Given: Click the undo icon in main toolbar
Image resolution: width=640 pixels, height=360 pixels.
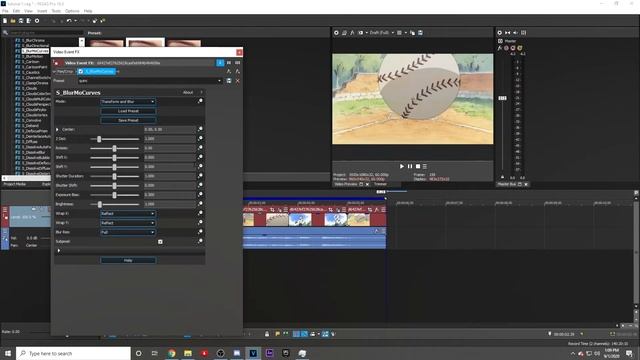Looking at the screenshot, I should tap(69, 20).
